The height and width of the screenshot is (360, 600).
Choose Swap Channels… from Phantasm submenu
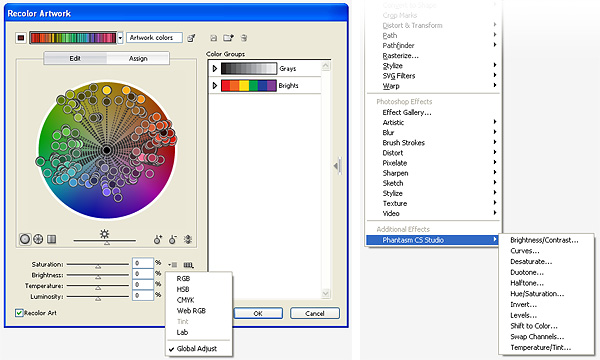click(x=537, y=337)
